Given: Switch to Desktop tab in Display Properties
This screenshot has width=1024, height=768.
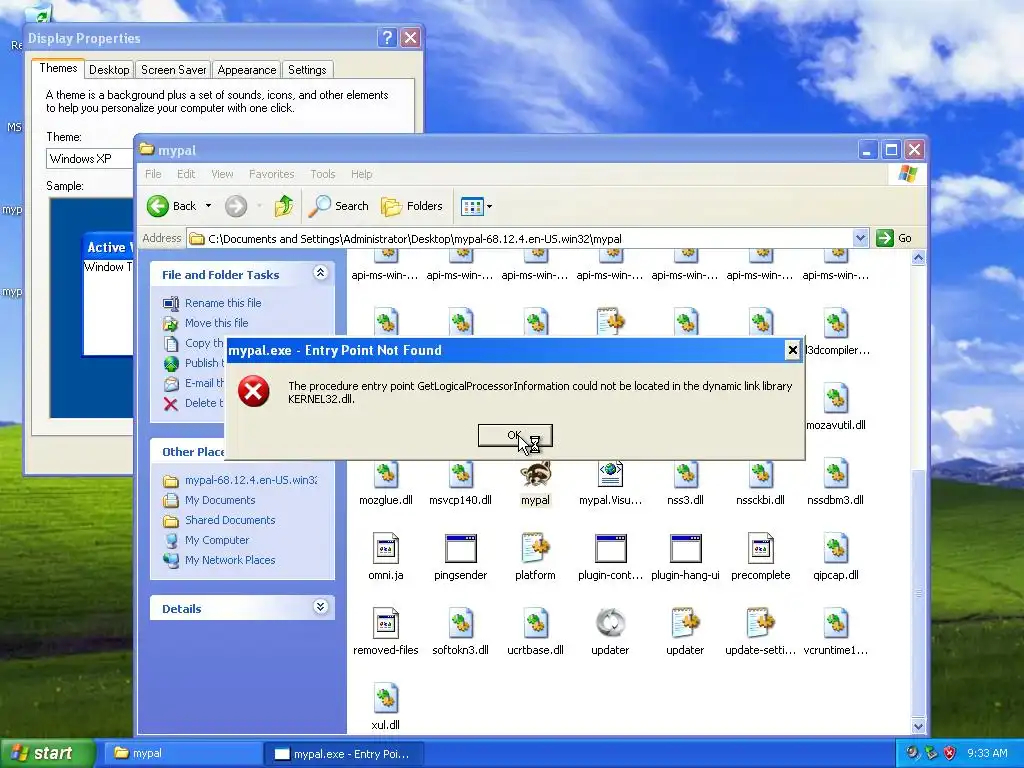Looking at the screenshot, I should coord(109,70).
